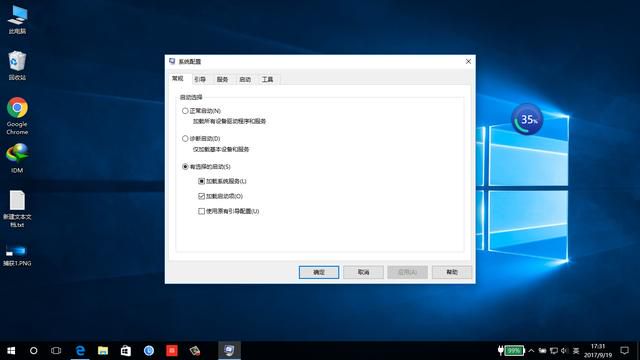The width and height of the screenshot is (640, 360).
Task: Open the Microsoft Store taskbar icon
Action: [x=126, y=351]
